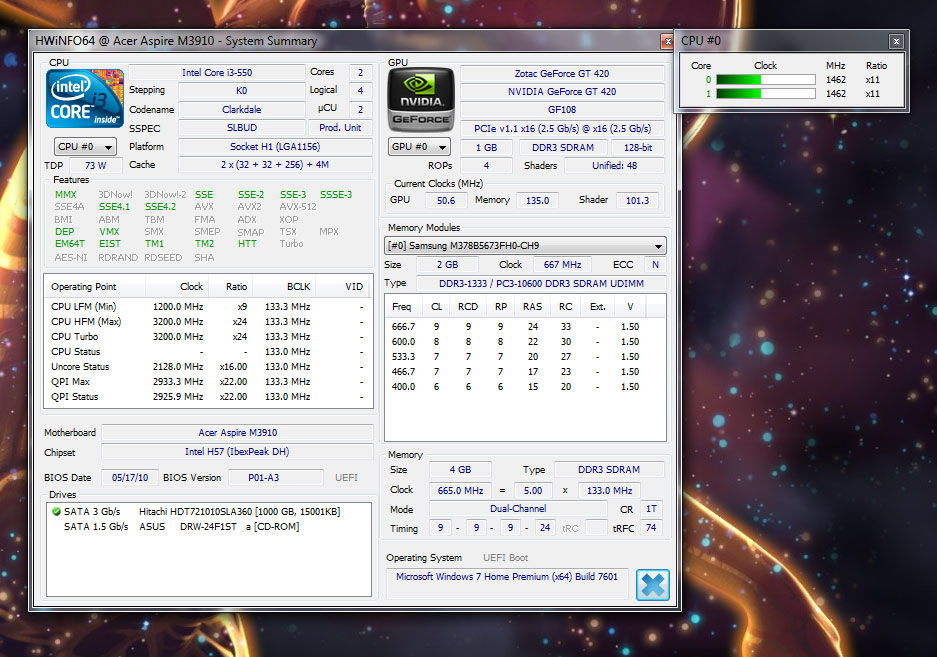Viewport: 937px width, 657px height.
Task: Click the 73 W TDP value
Action: pyautogui.click(x=96, y=166)
